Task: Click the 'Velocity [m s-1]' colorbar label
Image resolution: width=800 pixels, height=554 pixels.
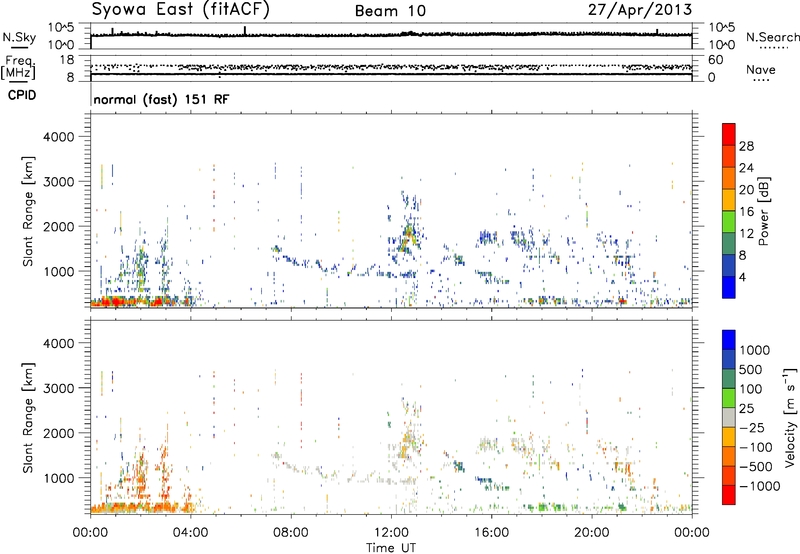Action: click(790, 417)
